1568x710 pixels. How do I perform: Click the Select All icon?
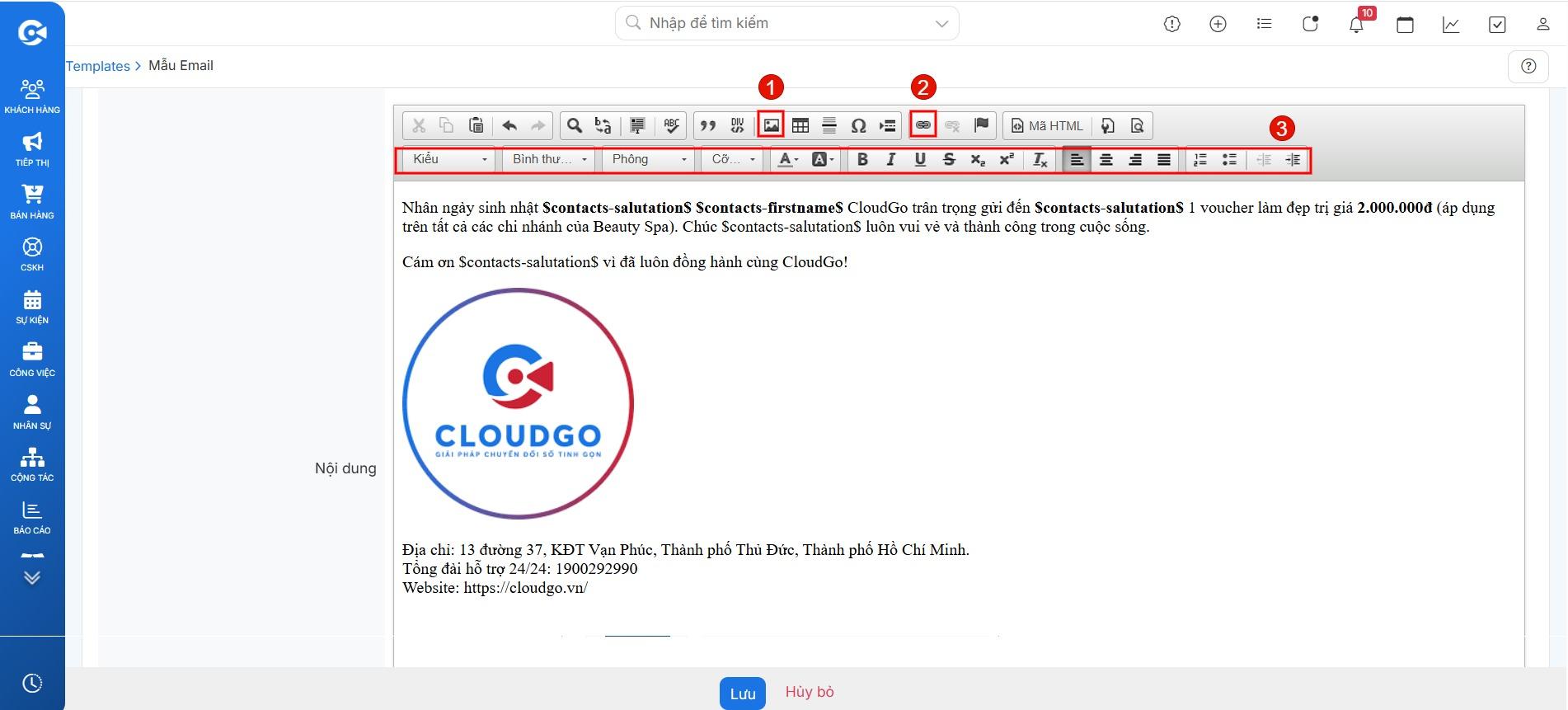637,125
